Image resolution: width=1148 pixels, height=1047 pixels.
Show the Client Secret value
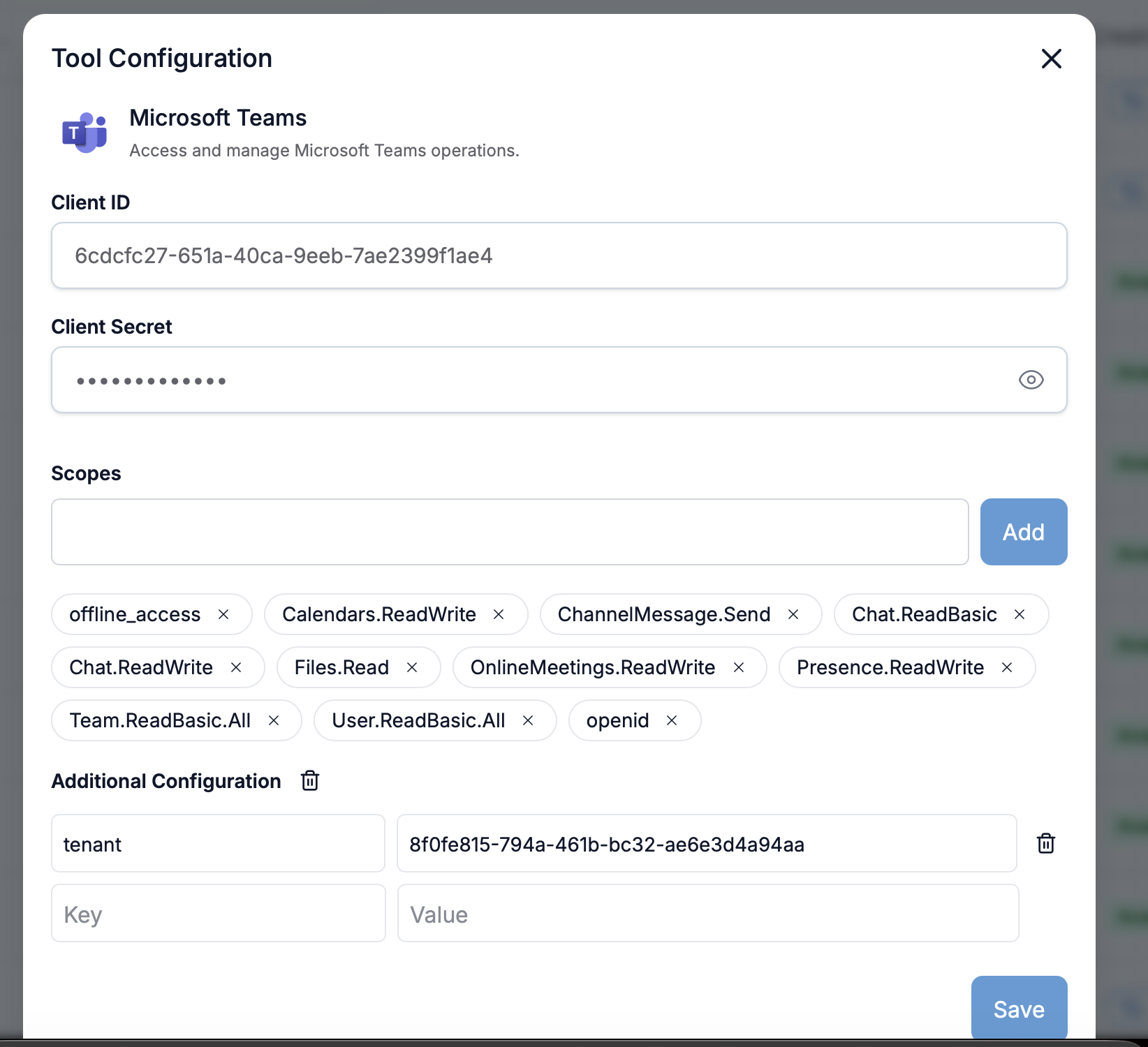click(1031, 380)
